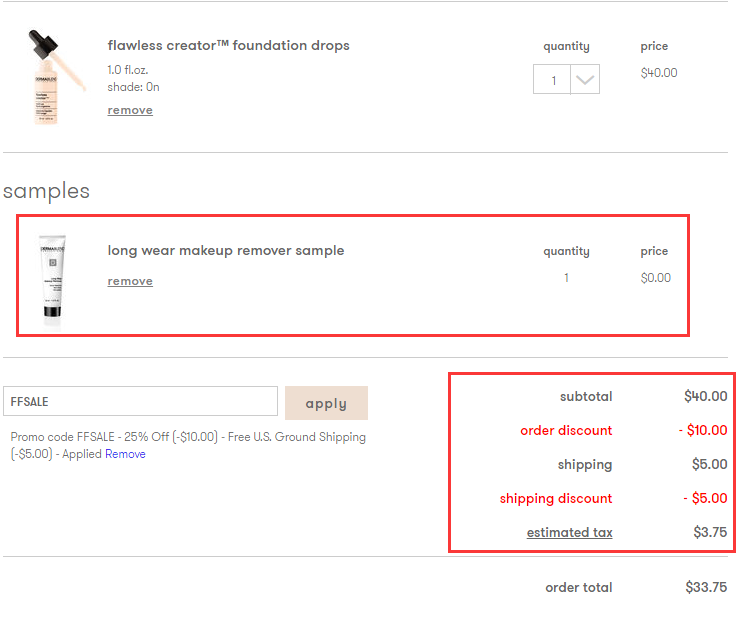
Task: Apply the promo code
Action: pyautogui.click(x=326, y=403)
